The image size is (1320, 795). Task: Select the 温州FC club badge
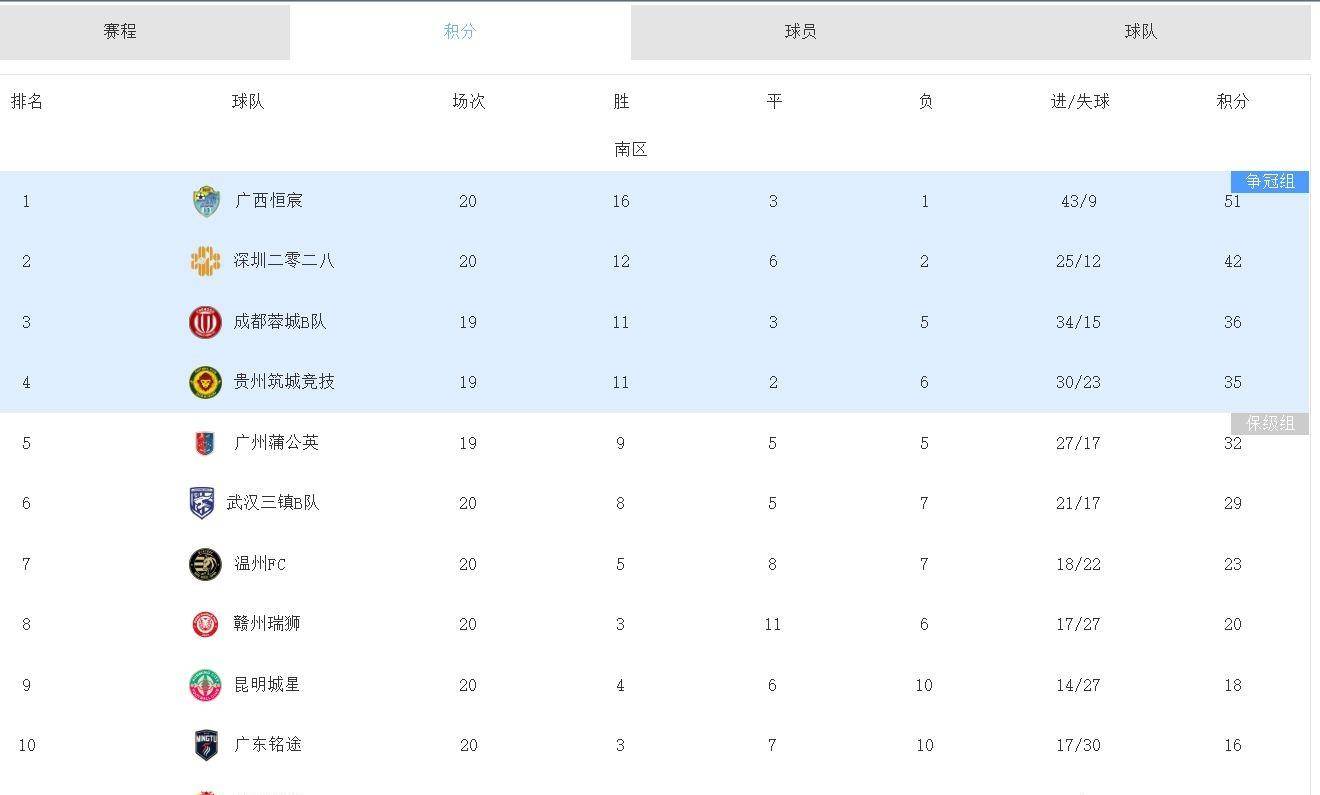click(x=204, y=564)
